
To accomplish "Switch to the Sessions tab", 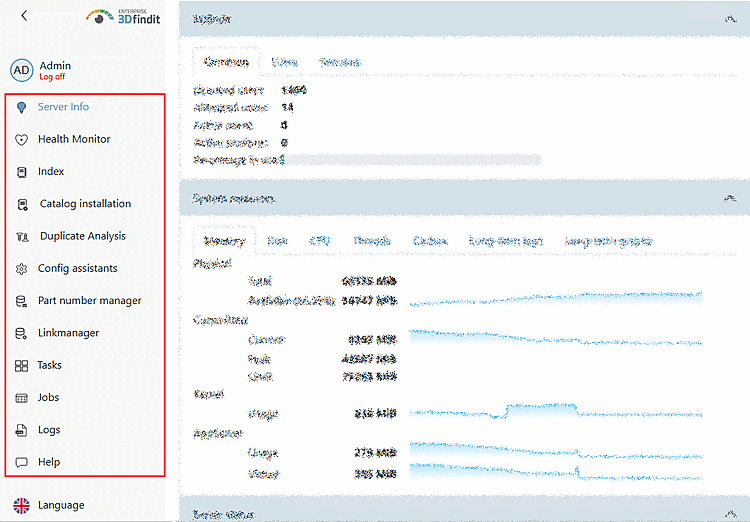I will click(340, 62).
